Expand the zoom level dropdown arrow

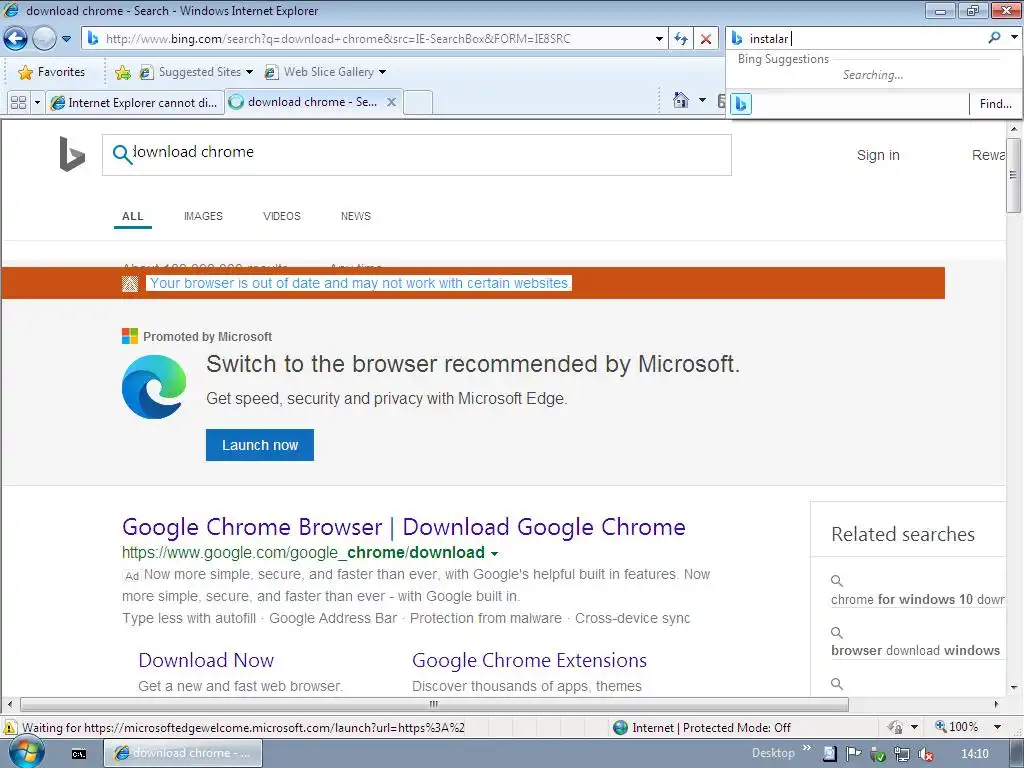(997, 727)
